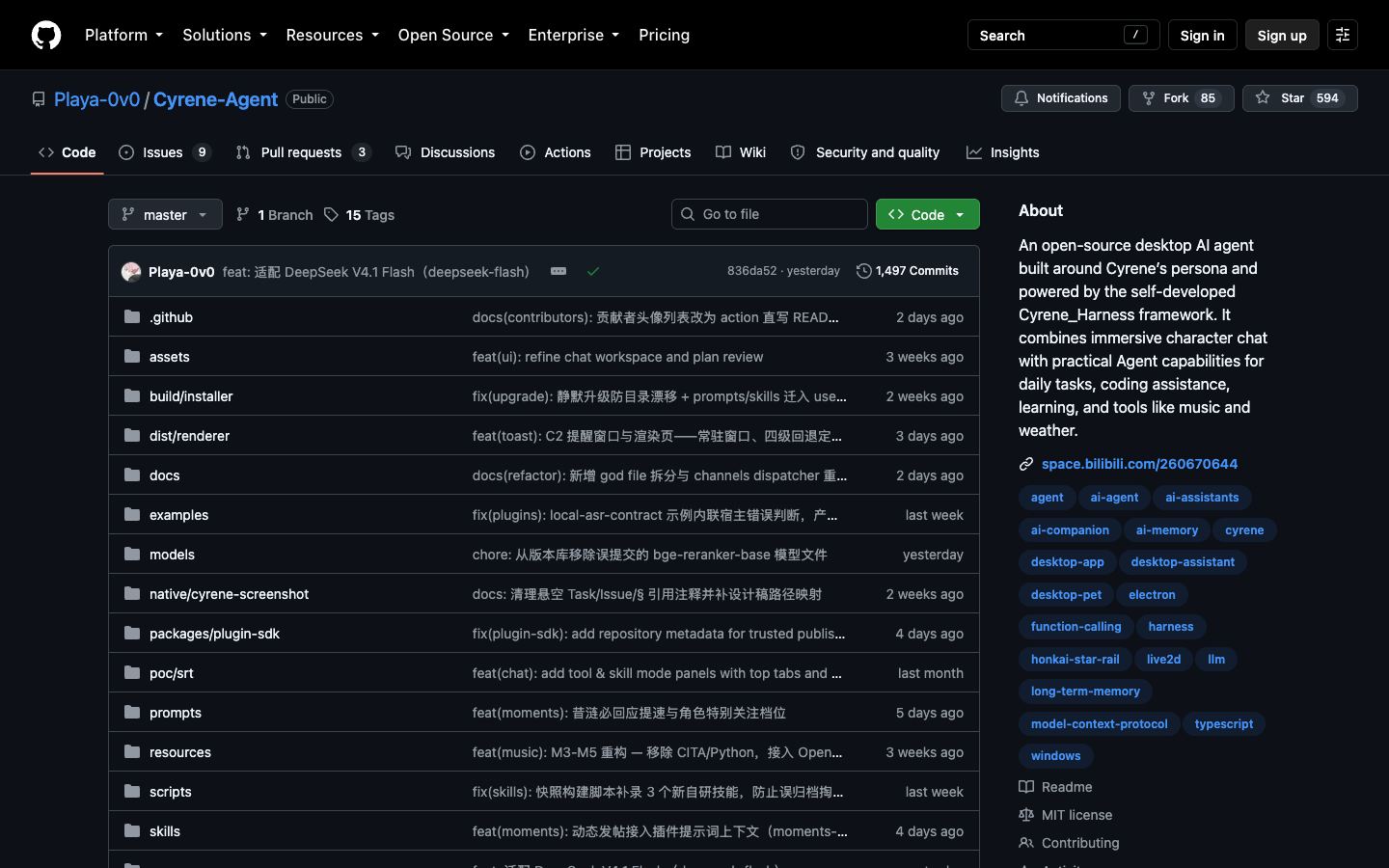View the 1,497 Commits history
This screenshot has height=868, width=1389.
[908, 271]
